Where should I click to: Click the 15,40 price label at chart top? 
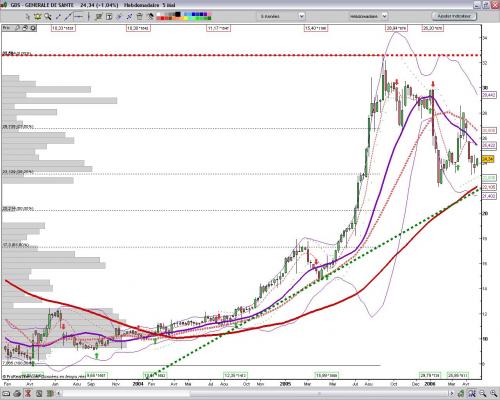(x=316, y=28)
